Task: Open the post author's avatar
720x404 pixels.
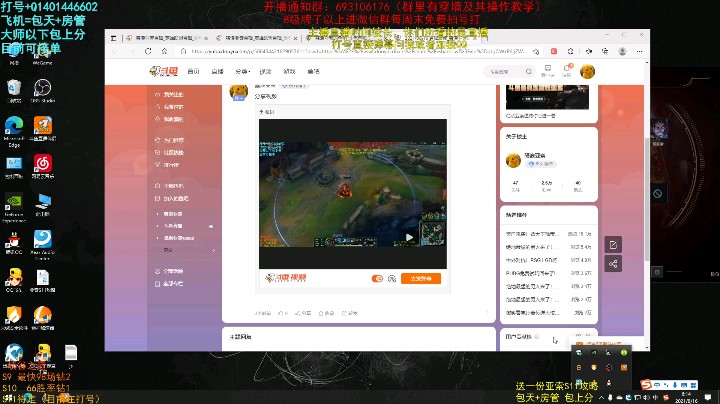Action: [238, 92]
